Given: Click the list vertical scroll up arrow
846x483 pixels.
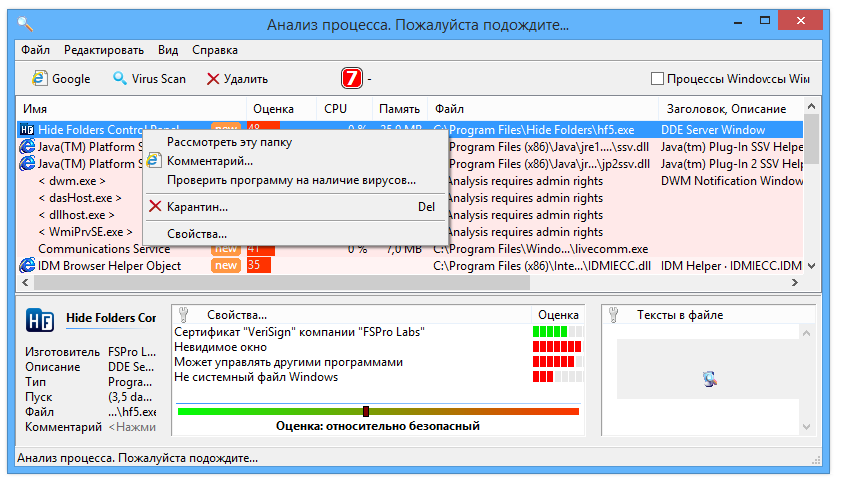Looking at the screenshot, I should coord(811,106).
